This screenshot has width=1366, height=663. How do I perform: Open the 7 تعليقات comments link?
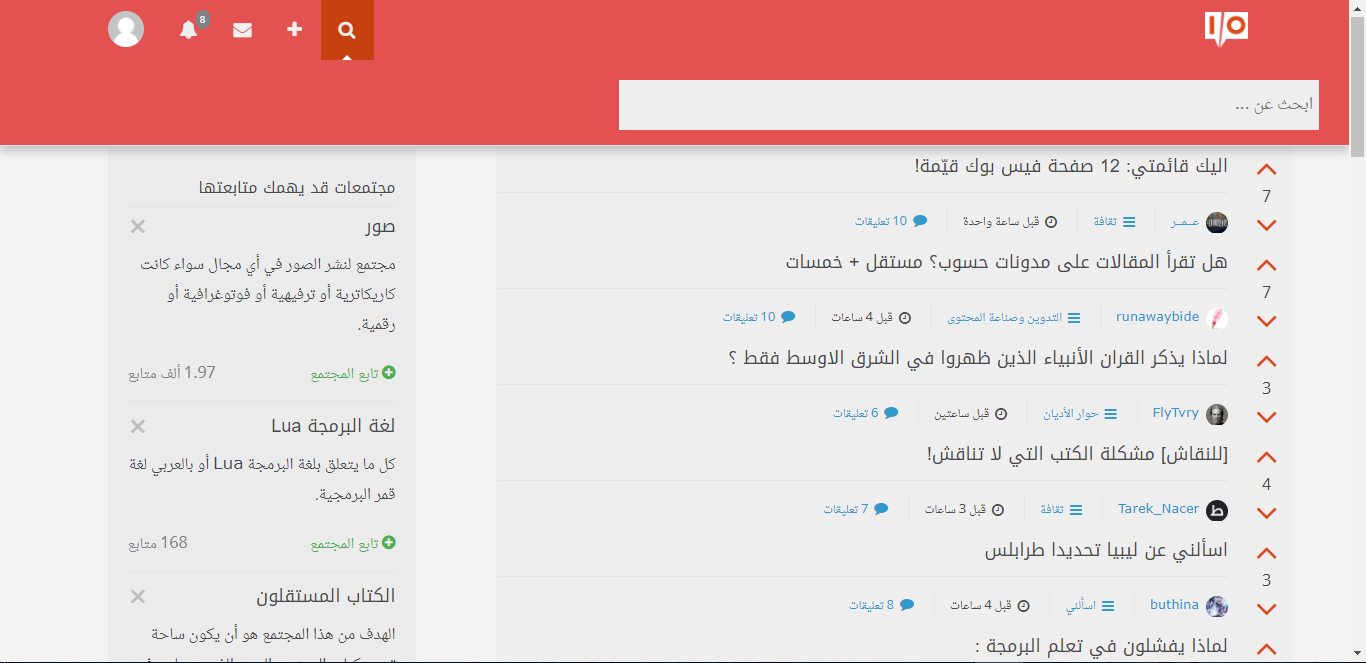point(856,509)
